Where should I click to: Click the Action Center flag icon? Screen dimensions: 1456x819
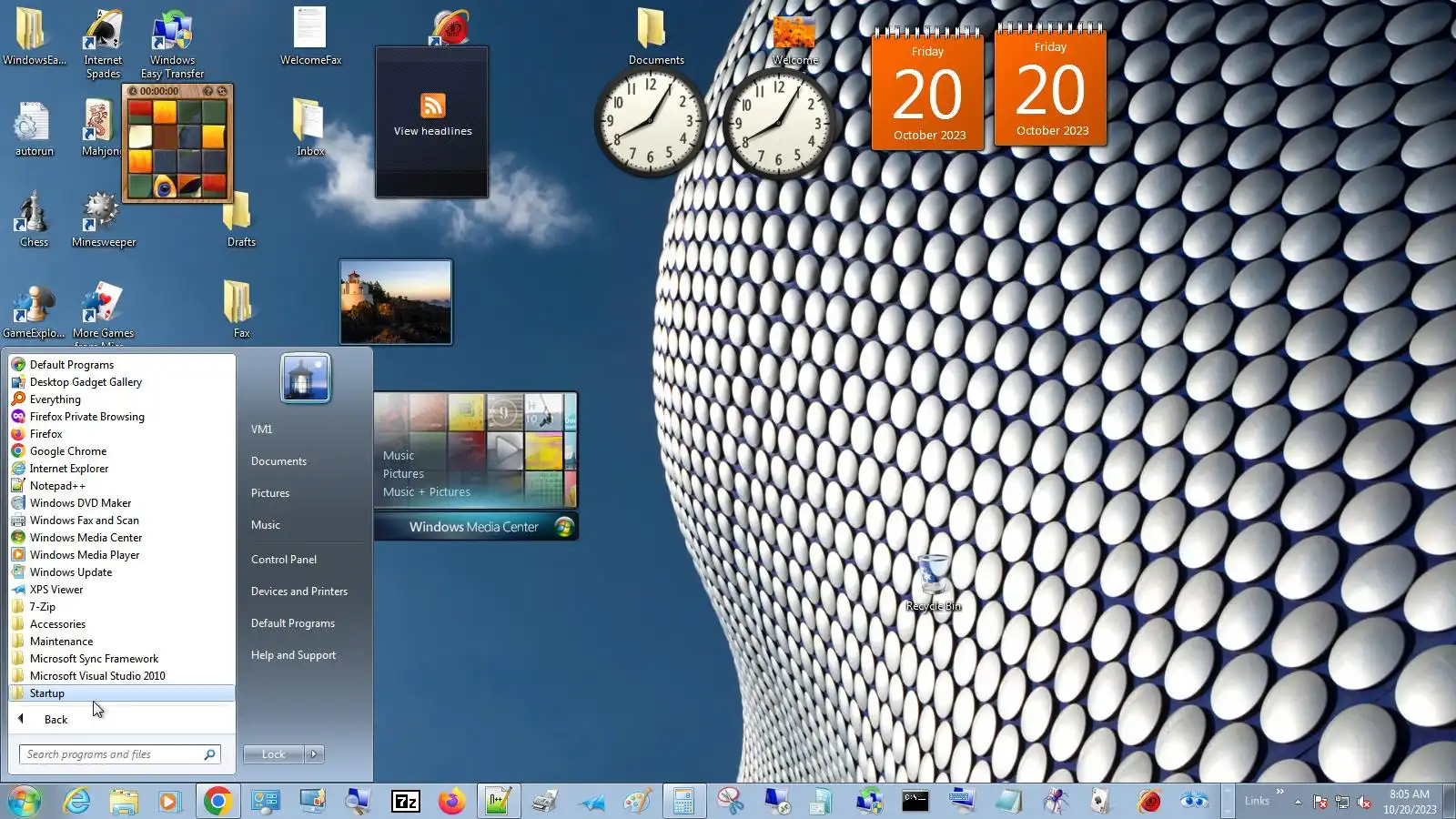click(x=1320, y=802)
